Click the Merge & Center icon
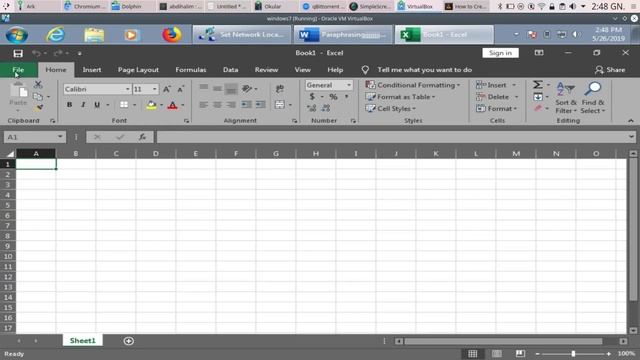 click(280, 105)
